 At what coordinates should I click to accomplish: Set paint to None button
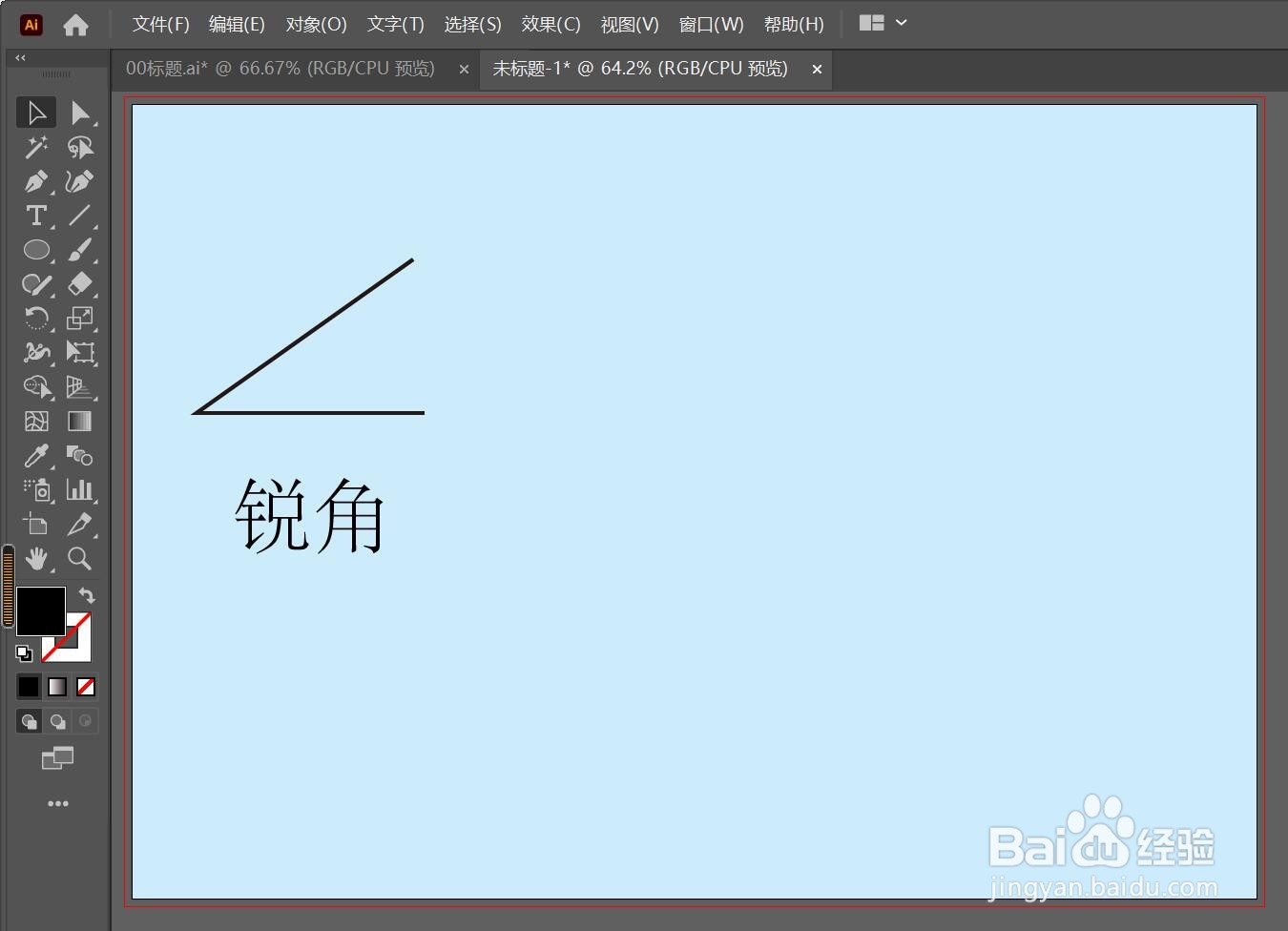click(86, 687)
